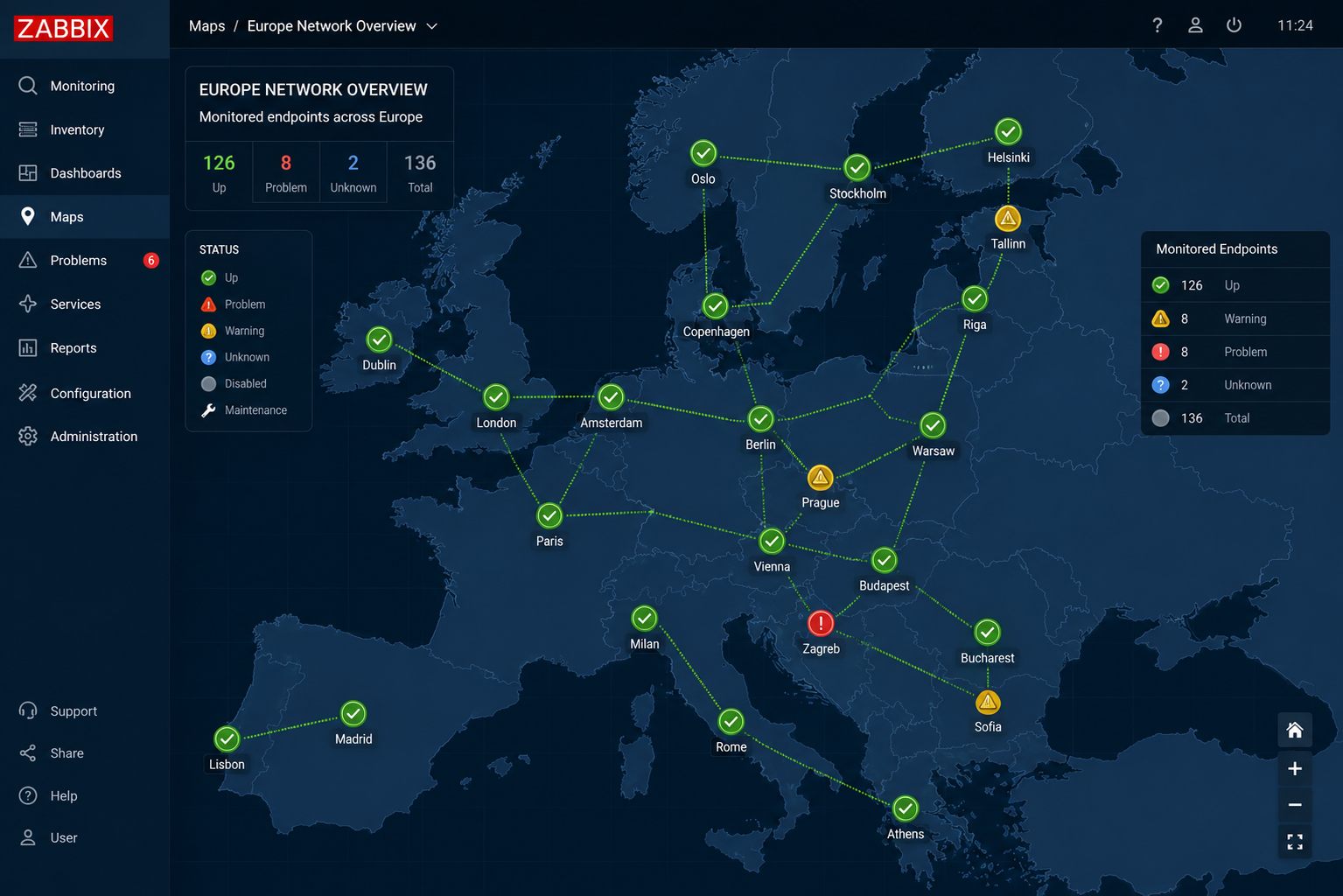Click the Unknown row in Monitored Endpoints
This screenshot has width=1343, height=896.
[1235, 385]
